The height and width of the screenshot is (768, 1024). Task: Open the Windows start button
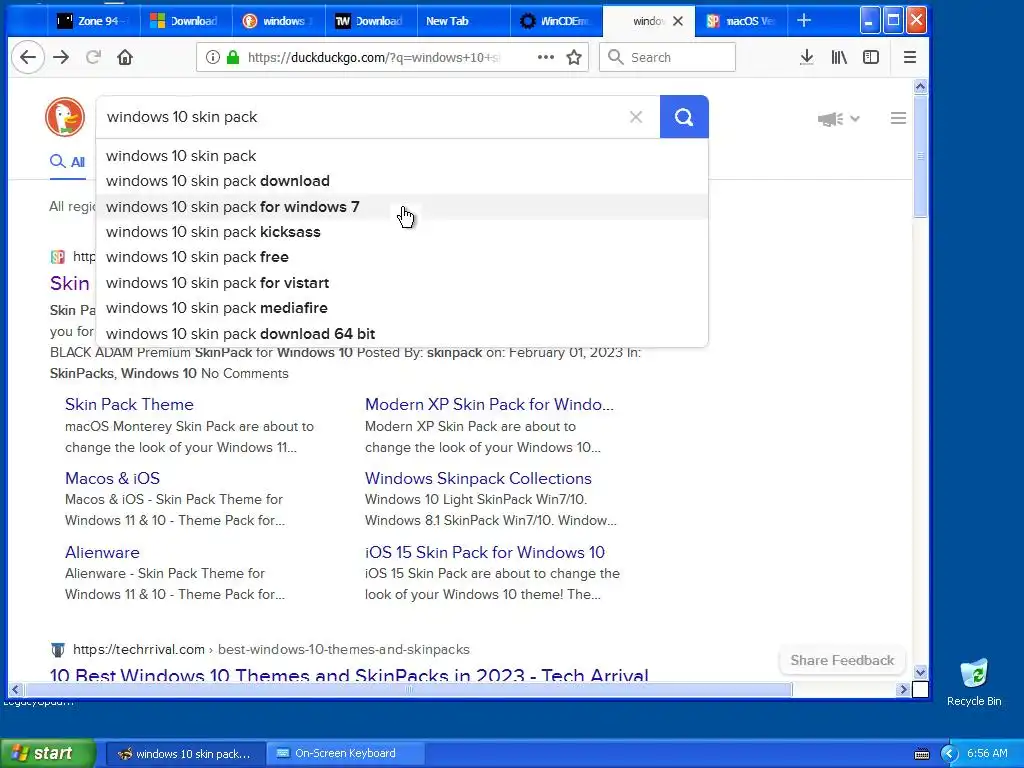point(47,754)
